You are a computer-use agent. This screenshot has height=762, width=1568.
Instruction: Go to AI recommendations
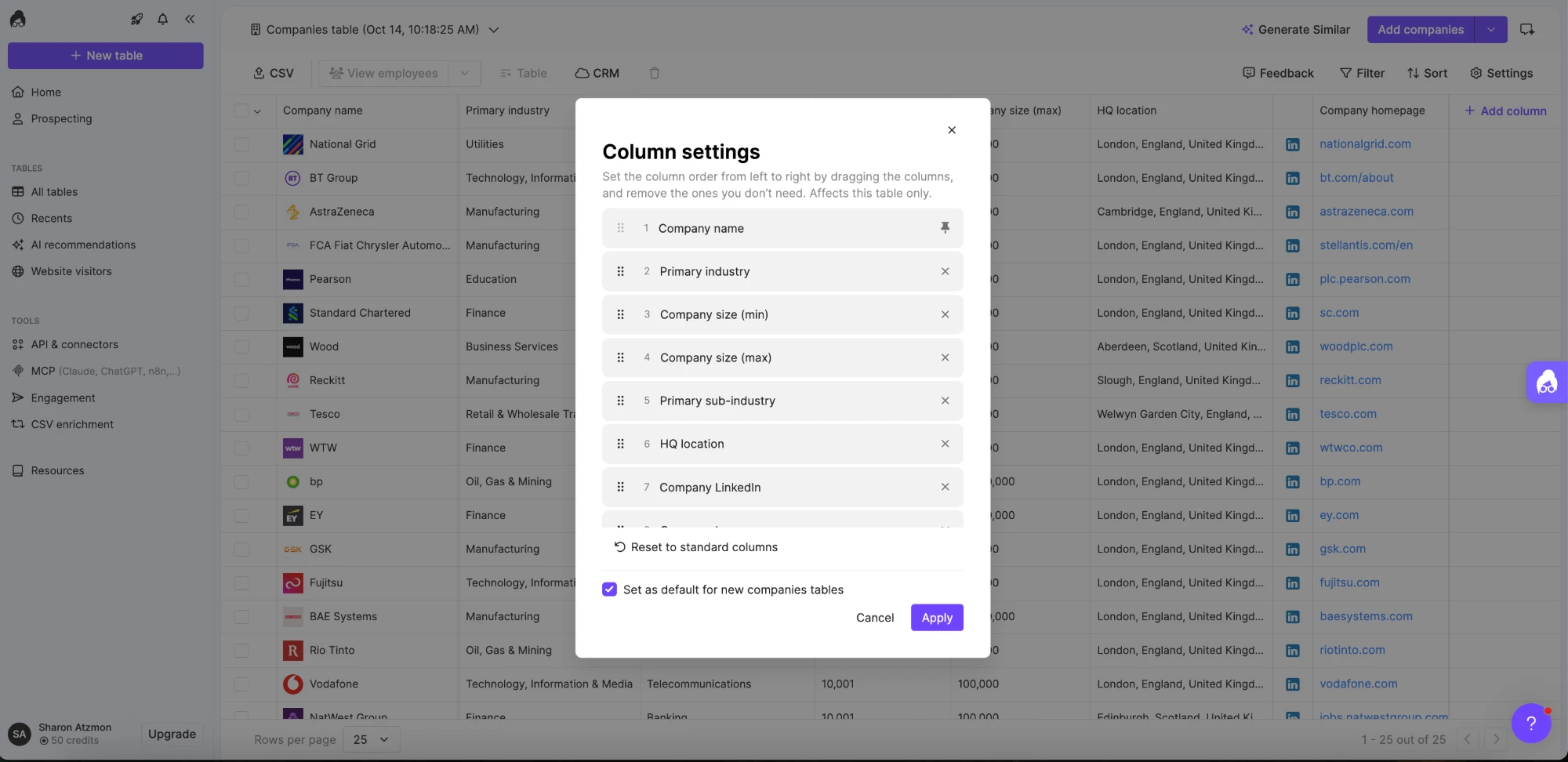[x=83, y=245]
